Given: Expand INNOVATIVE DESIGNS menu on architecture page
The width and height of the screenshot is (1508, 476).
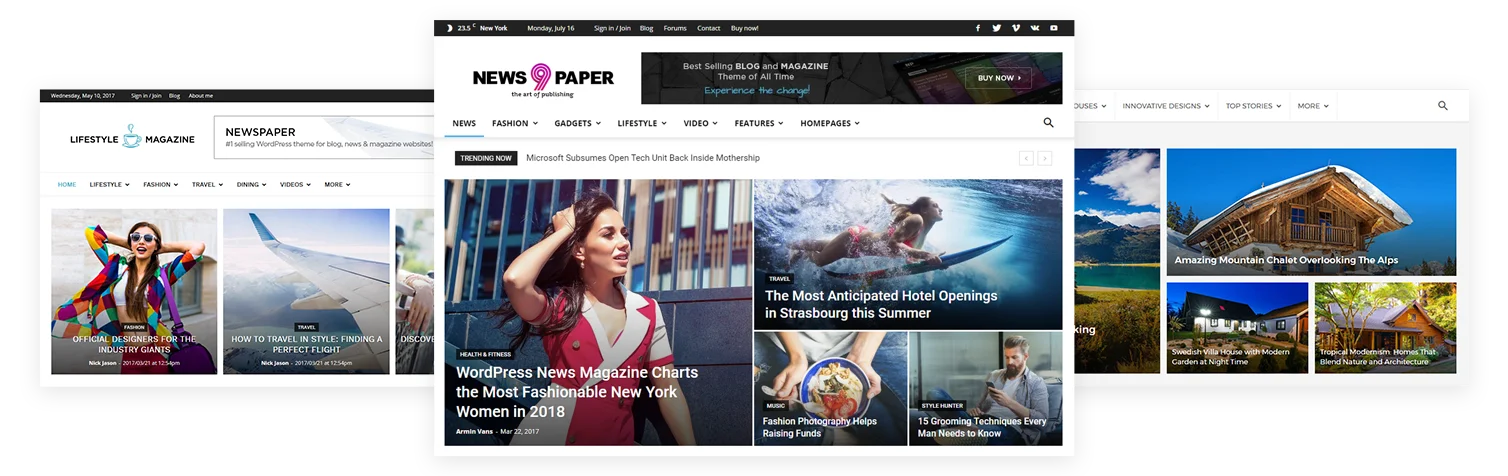Looking at the screenshot, I should coord(1166,105).
